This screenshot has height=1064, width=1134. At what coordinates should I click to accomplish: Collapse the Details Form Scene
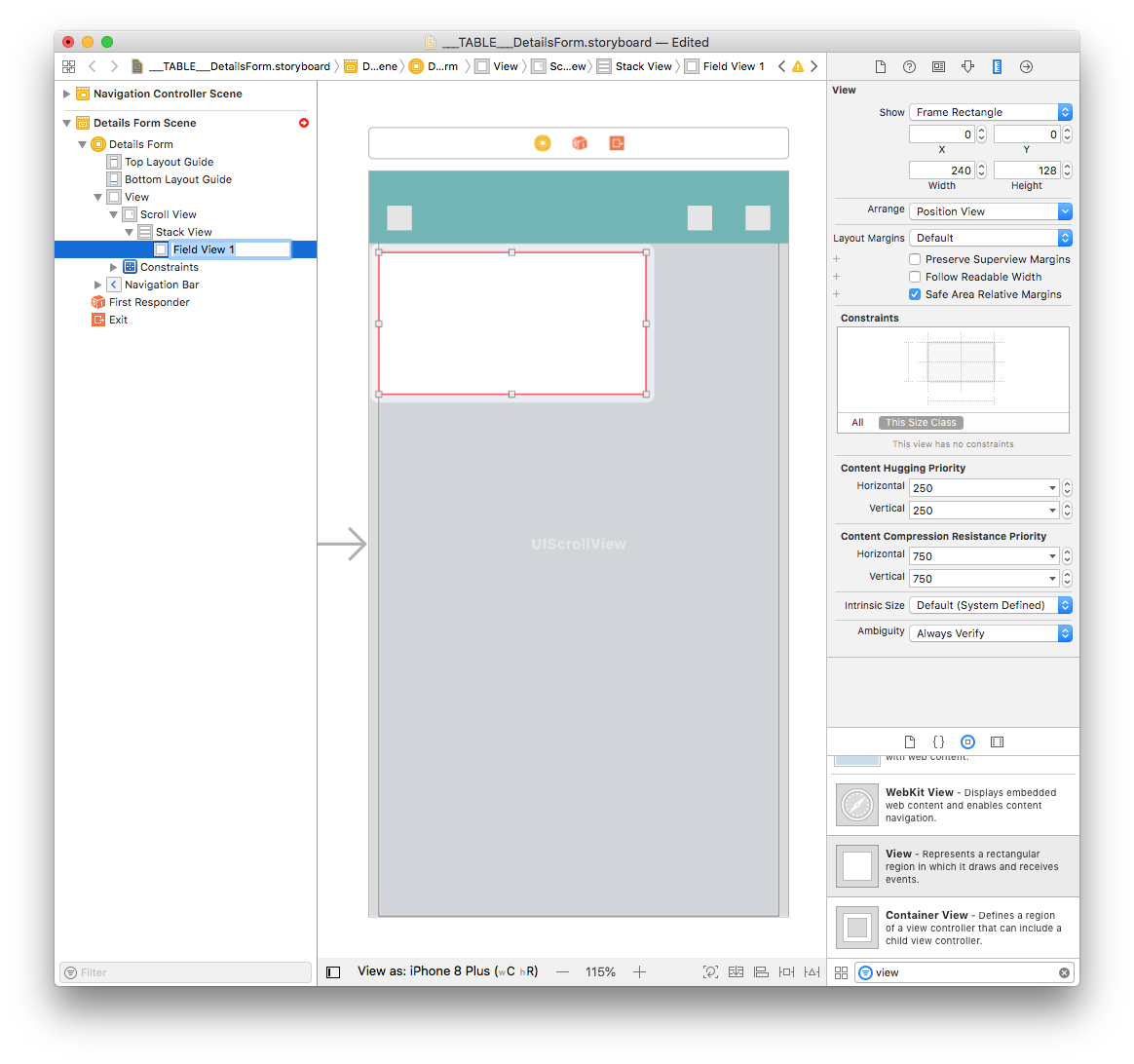tap(66, 123)
